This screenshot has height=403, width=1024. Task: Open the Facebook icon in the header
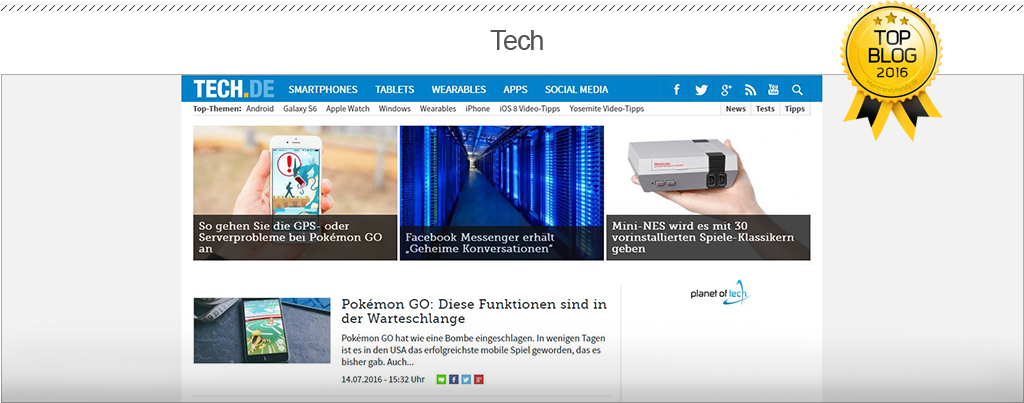coord(677,89)
